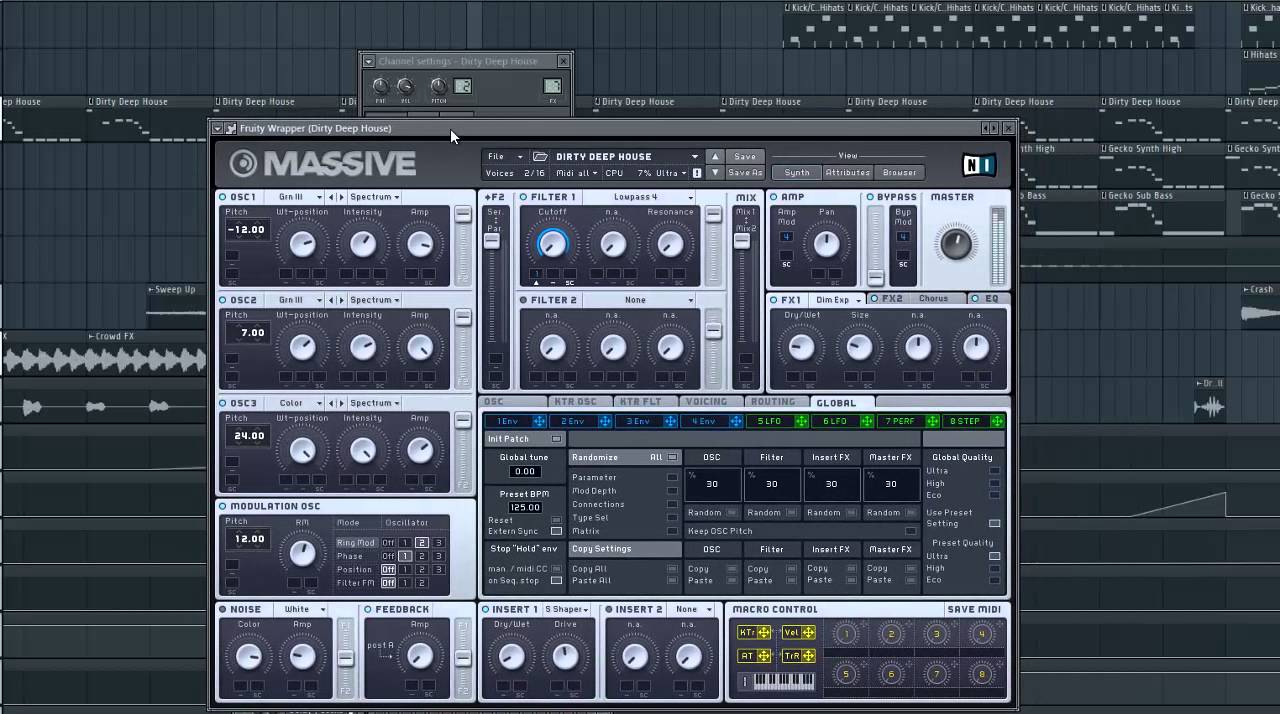Click the KTr macro source handle
This screenshot has height=714, width=1280.
764,632
